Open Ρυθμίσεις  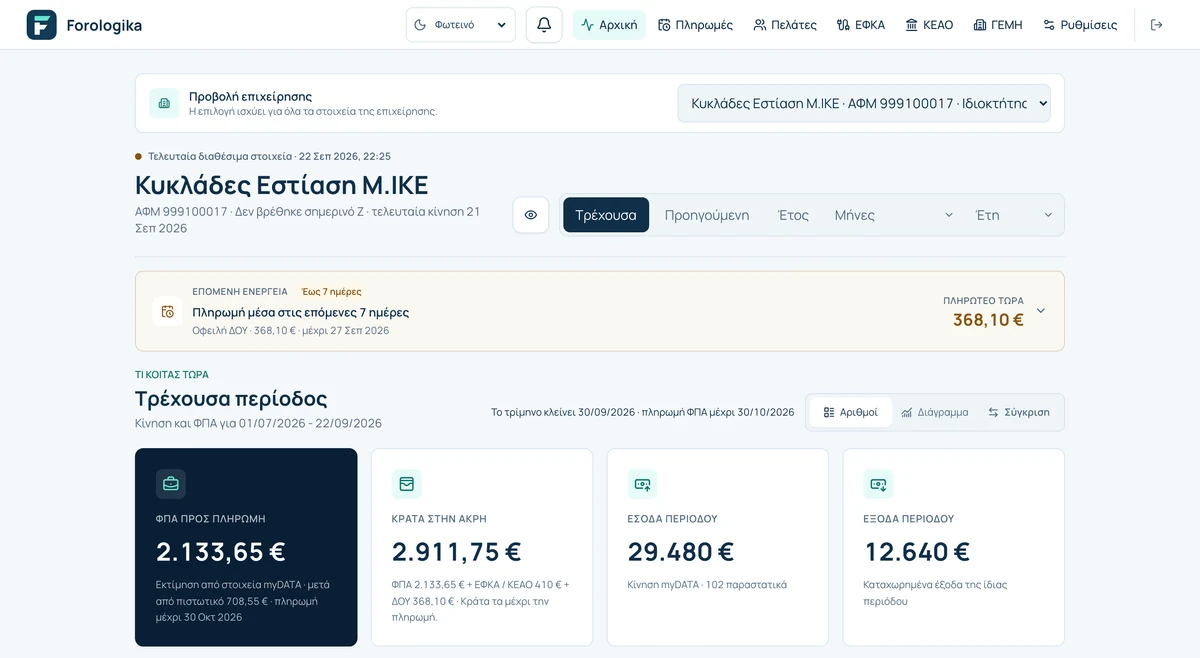pos(1080,25)
